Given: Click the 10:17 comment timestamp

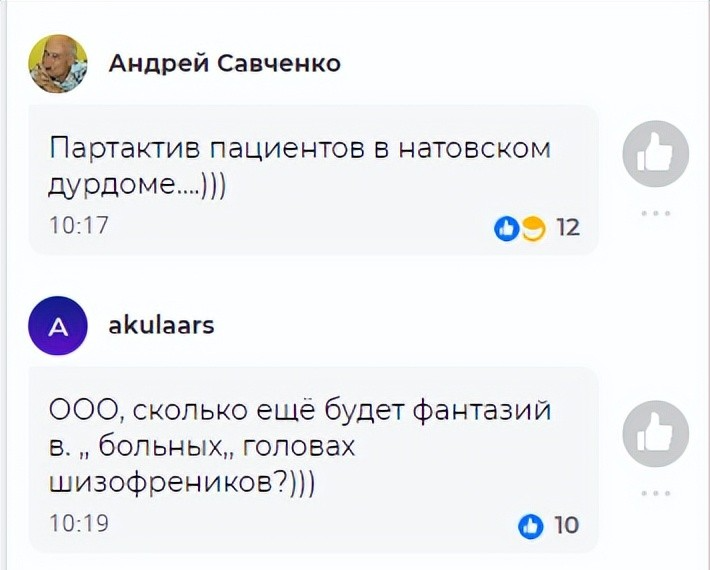Looking at the screenshot, I should pos(79,227).
